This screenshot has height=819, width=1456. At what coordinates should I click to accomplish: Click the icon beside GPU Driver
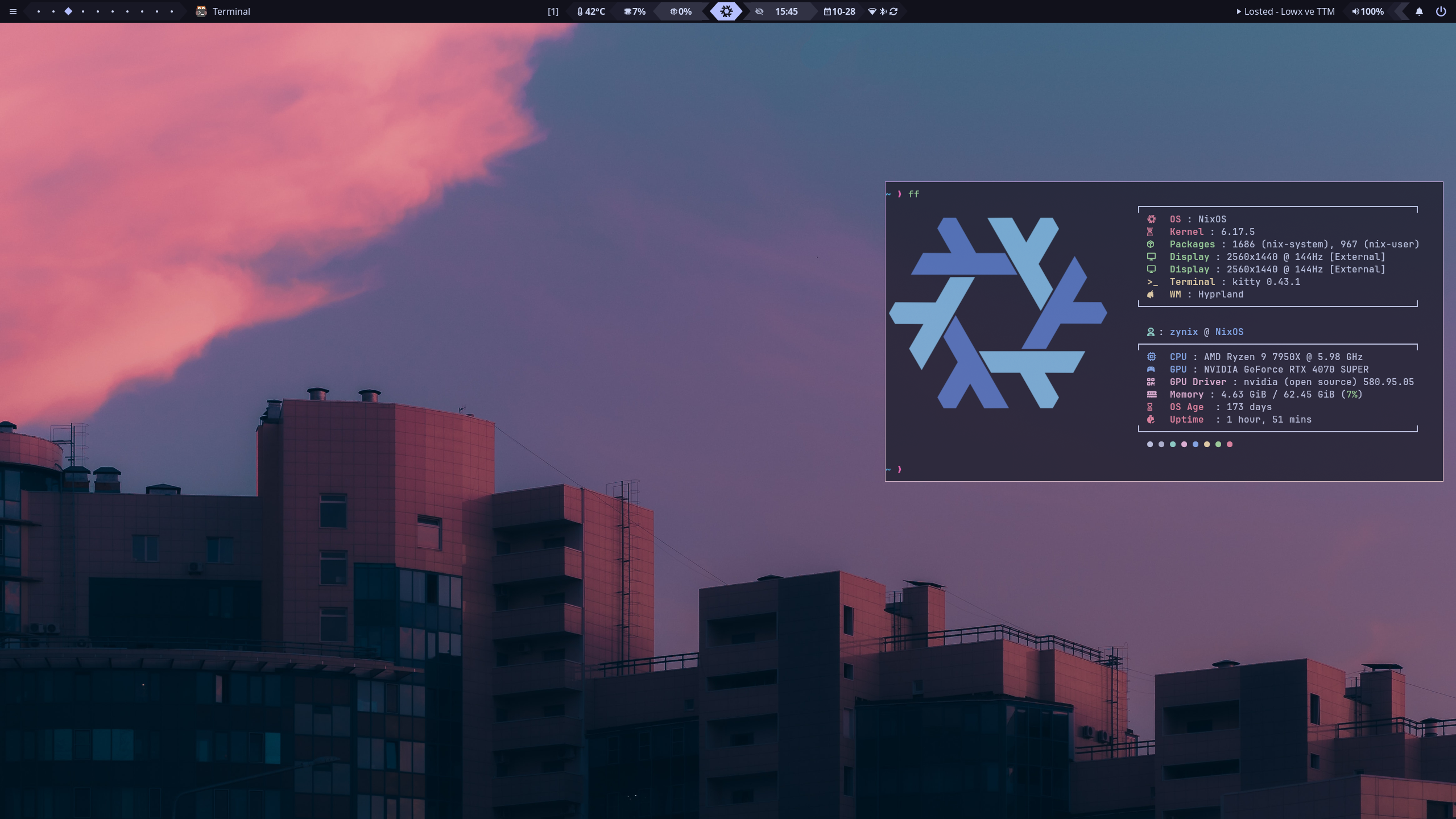tap(1151, 382)
